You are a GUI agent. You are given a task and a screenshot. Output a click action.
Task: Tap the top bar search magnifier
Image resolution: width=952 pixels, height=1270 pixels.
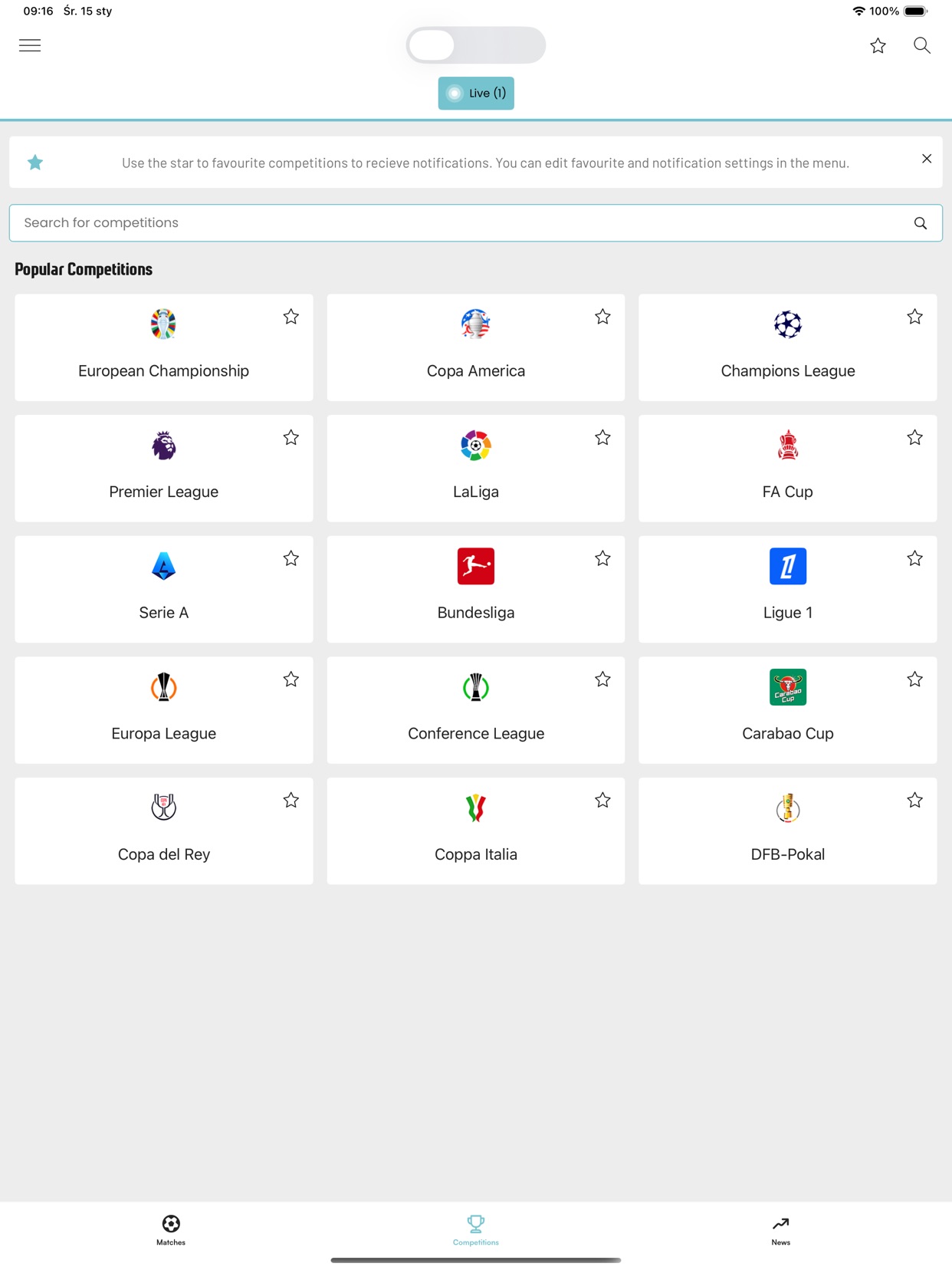click(922, 46)
